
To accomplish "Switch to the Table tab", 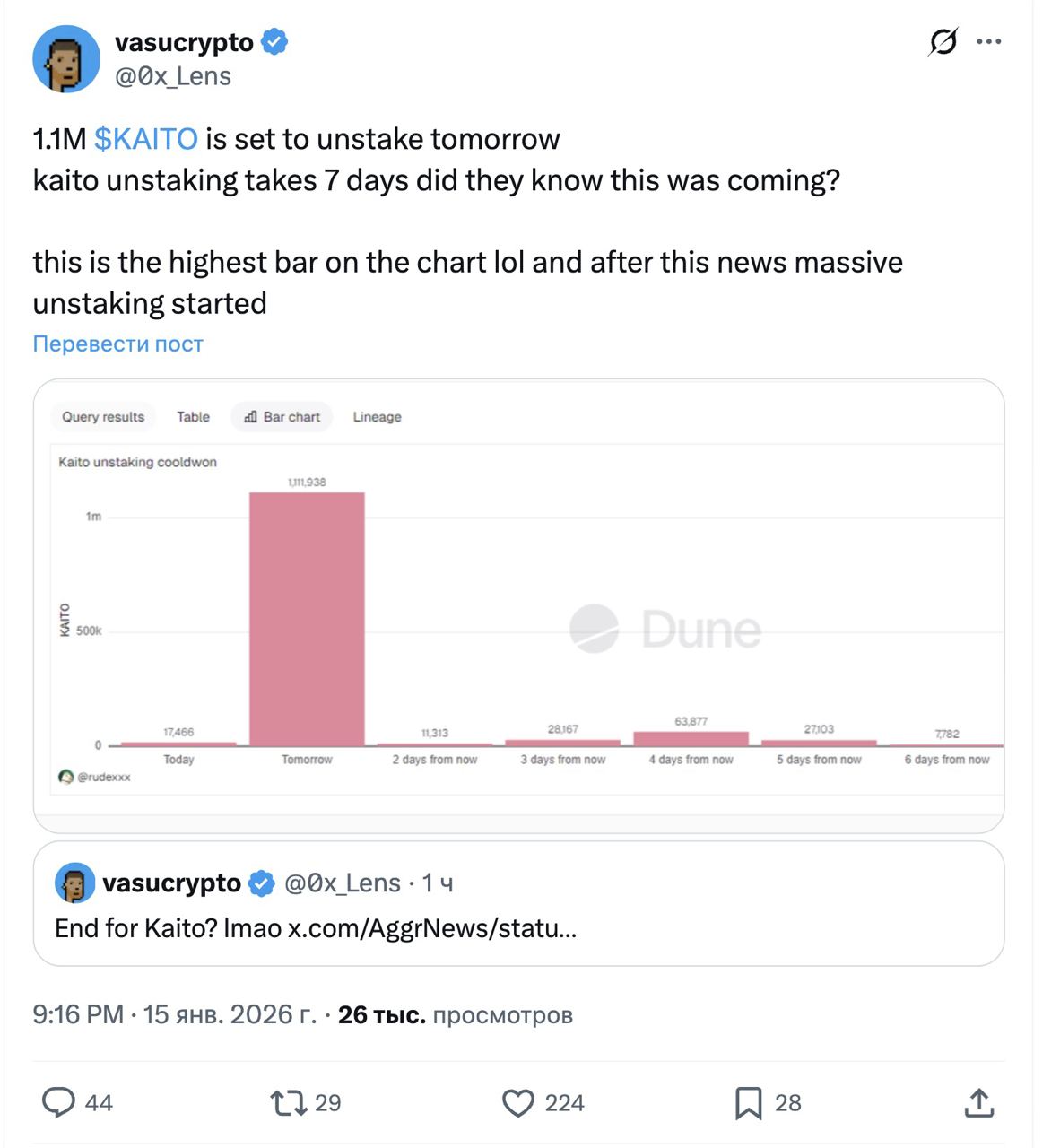I will coord(193,417).
